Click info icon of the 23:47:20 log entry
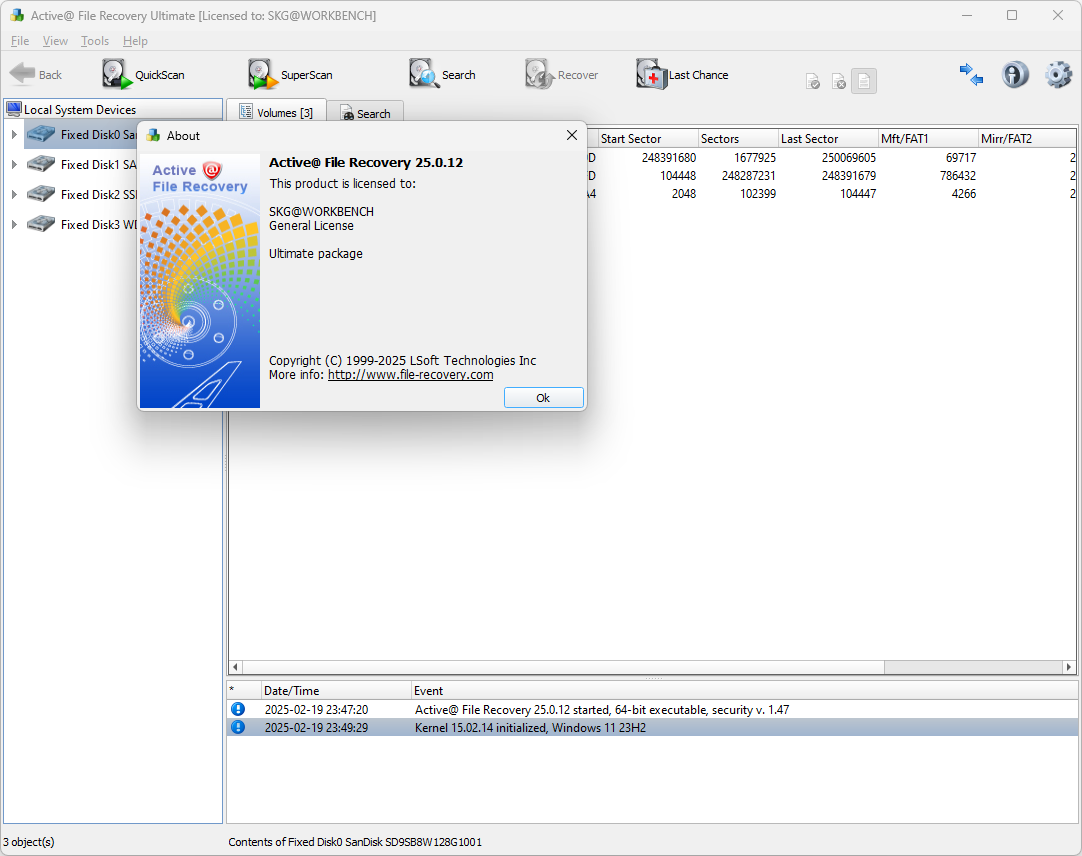The height and width of the screenshot is (856, 1082). tap(238, 709)
